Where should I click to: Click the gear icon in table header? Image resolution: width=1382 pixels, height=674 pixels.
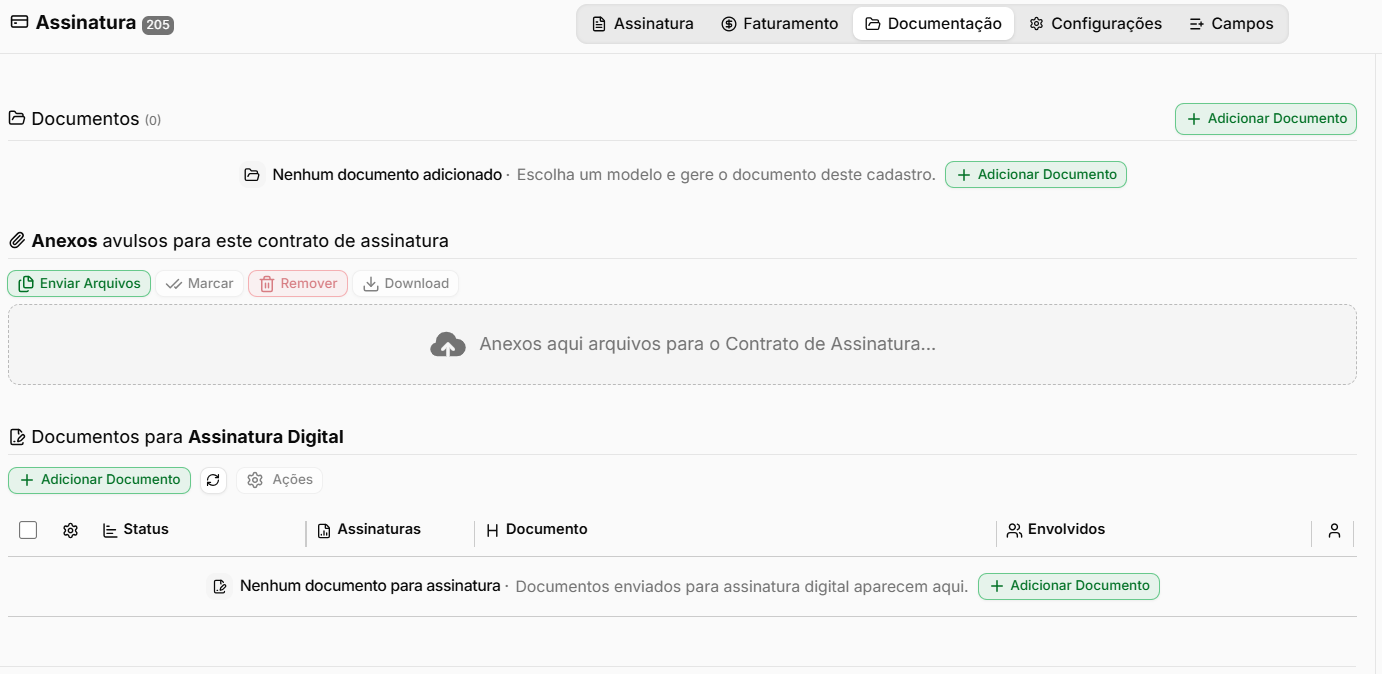click(70, 531)
